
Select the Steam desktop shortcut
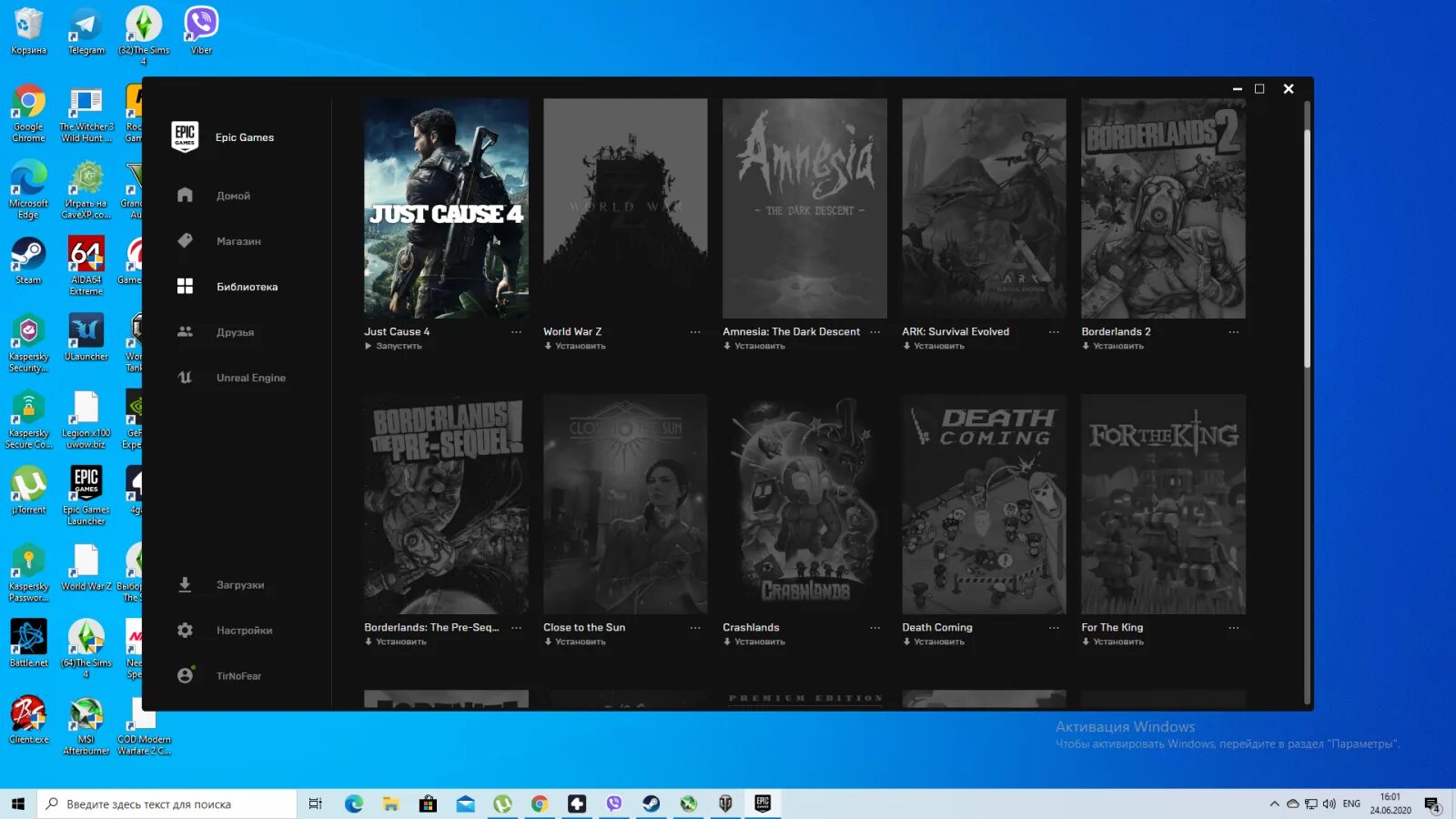point(28,262)
